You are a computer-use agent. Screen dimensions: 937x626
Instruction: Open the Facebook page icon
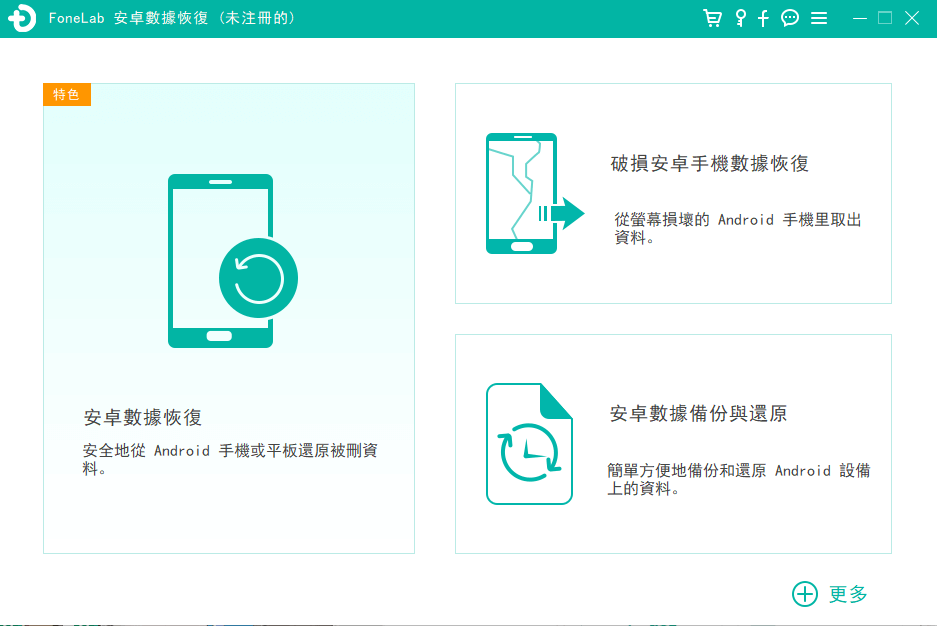(763, 18)
